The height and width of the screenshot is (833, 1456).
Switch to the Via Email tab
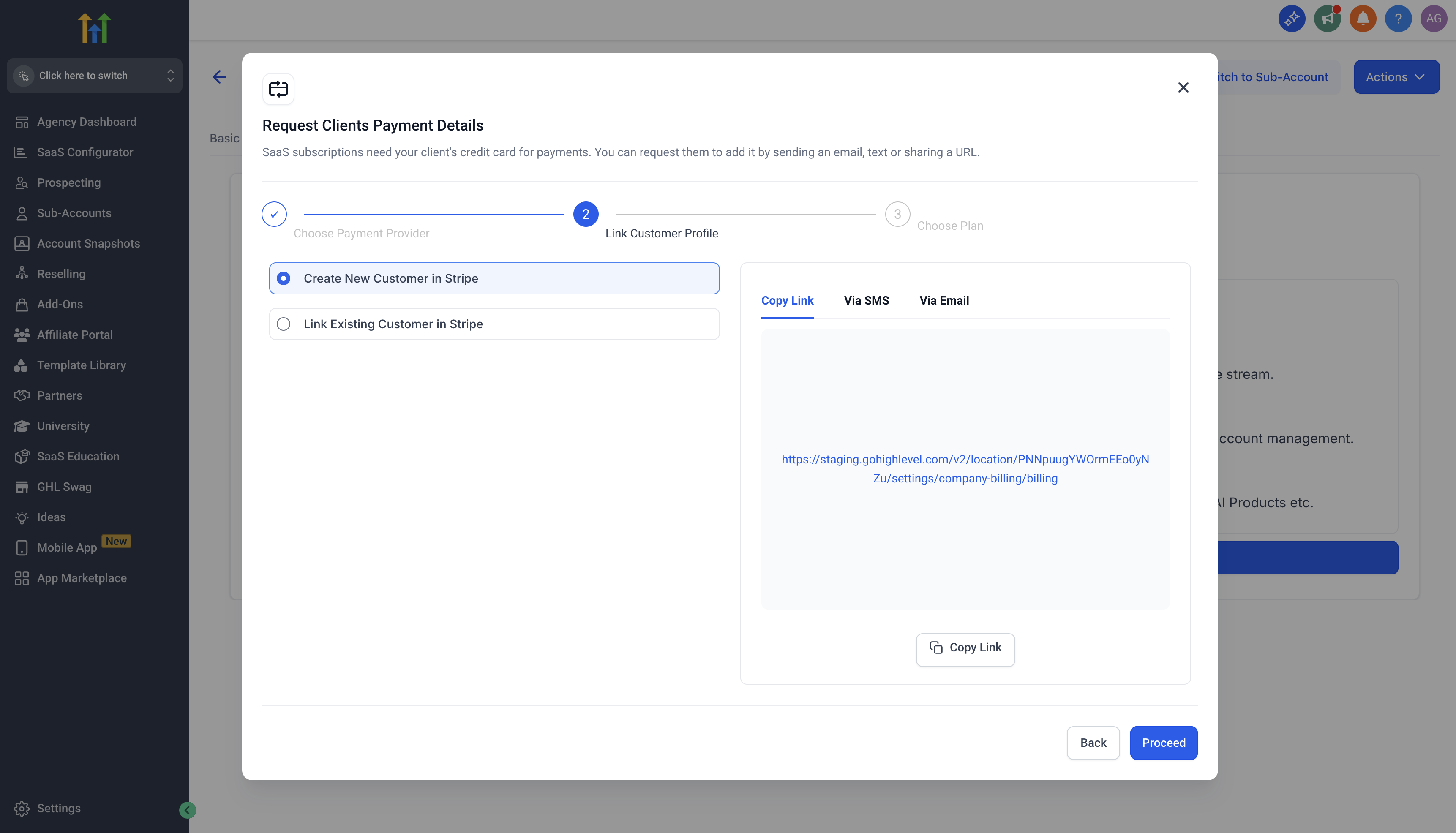(x=943, y=300)
